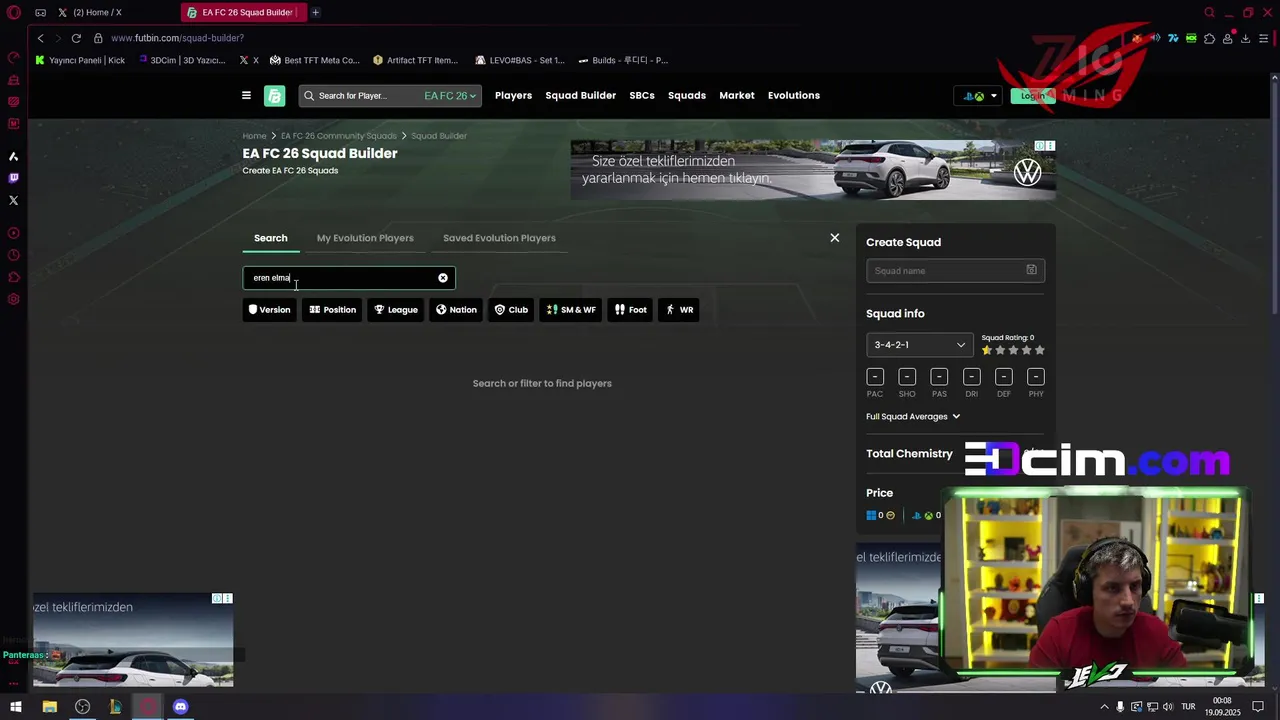
Task: Open the Market nav menu
Action: [737, 96]
